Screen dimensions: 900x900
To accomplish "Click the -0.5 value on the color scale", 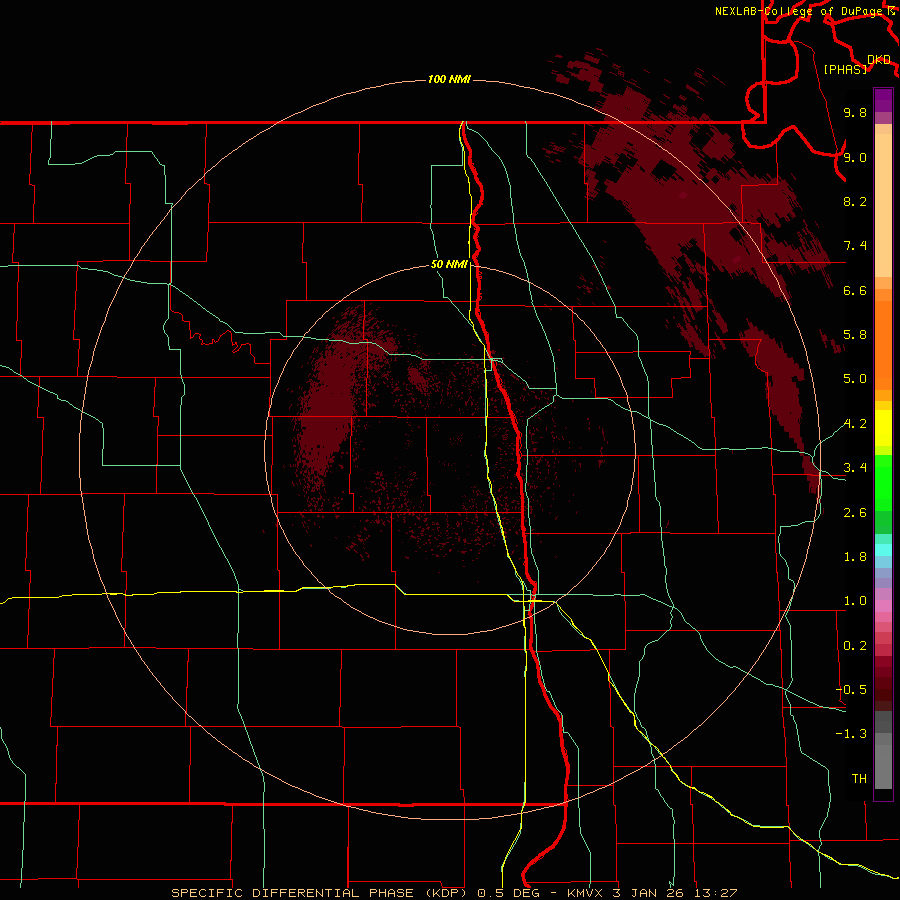I will (851, 690).
